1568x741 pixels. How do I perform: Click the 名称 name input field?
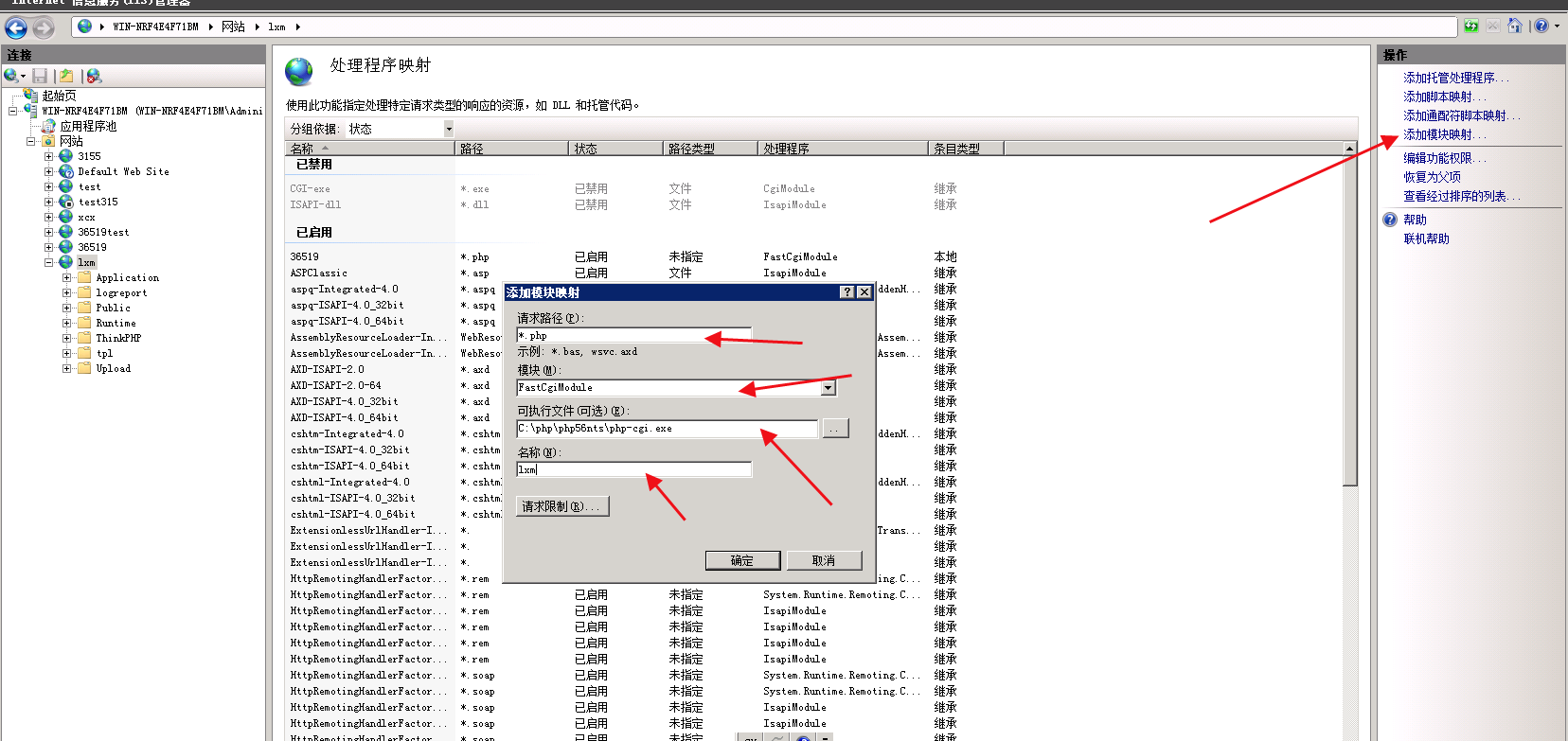pyautogui.click(x=633, y=469)
